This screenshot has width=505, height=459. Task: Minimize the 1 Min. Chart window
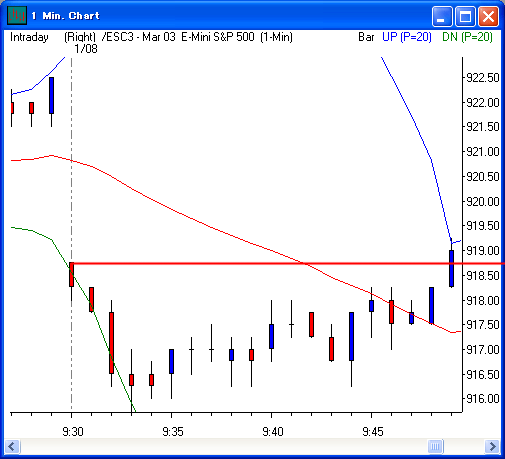[442, 16]
